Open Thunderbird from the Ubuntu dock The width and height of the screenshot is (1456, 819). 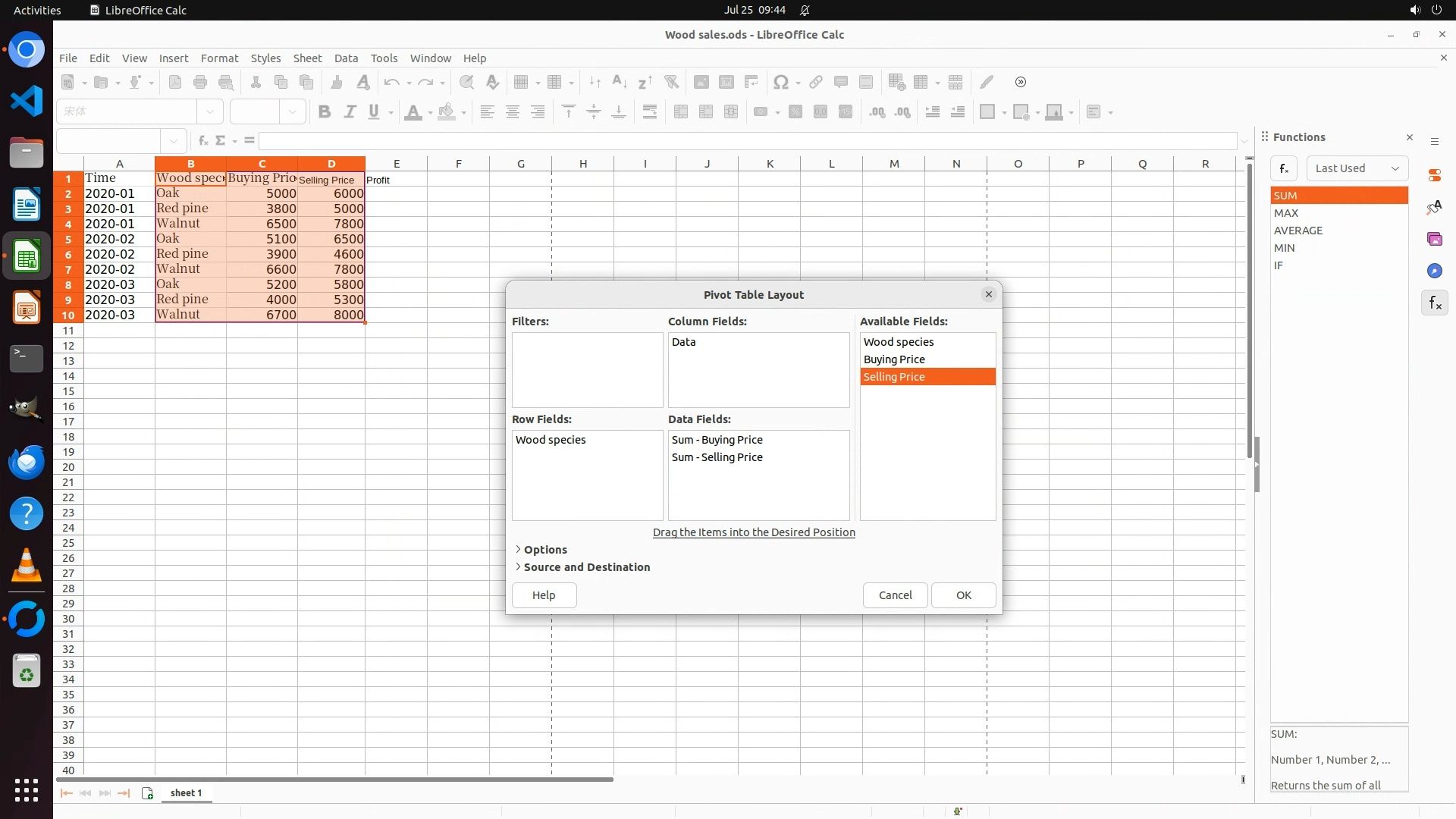(27, 461)
